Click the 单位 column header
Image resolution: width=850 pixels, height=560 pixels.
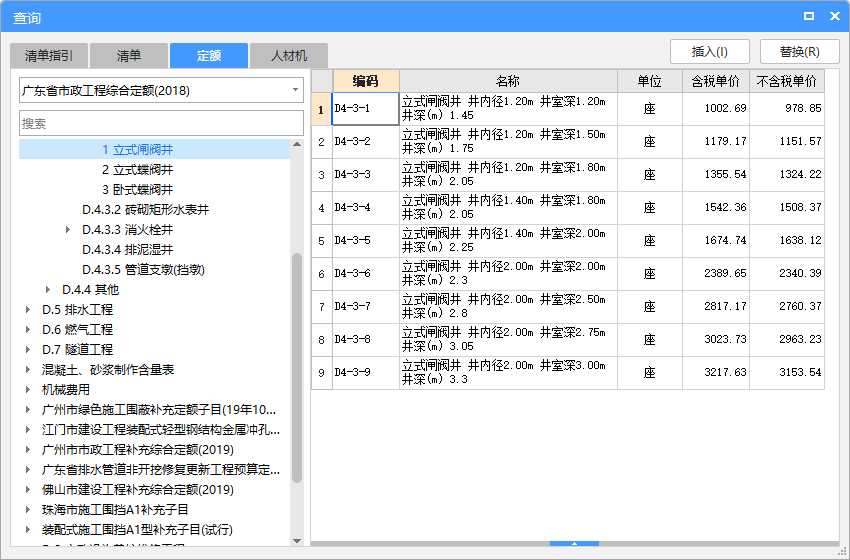tap(650, 81)
